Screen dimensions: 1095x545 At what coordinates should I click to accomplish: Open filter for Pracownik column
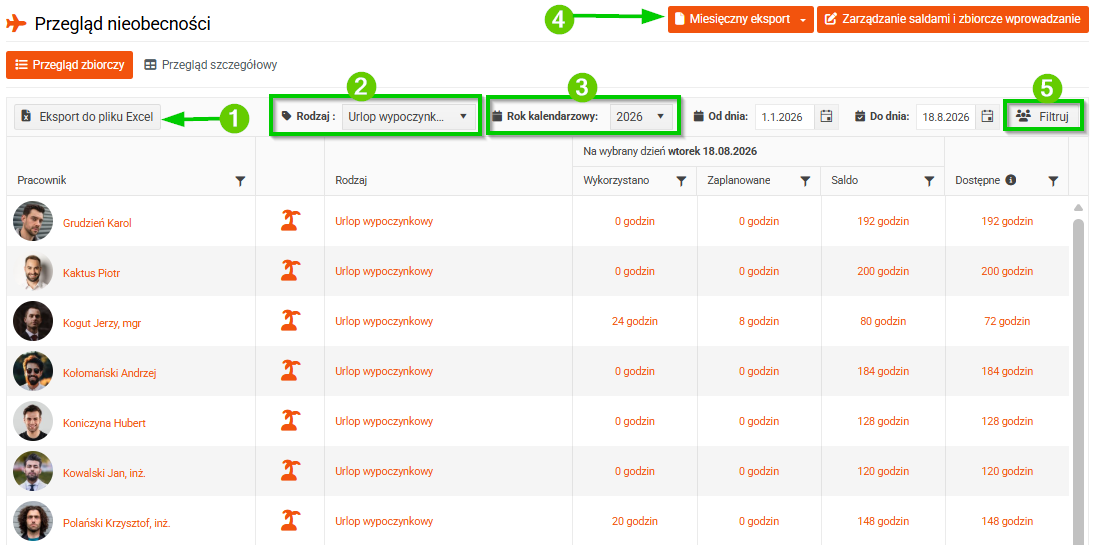[241, 181]
